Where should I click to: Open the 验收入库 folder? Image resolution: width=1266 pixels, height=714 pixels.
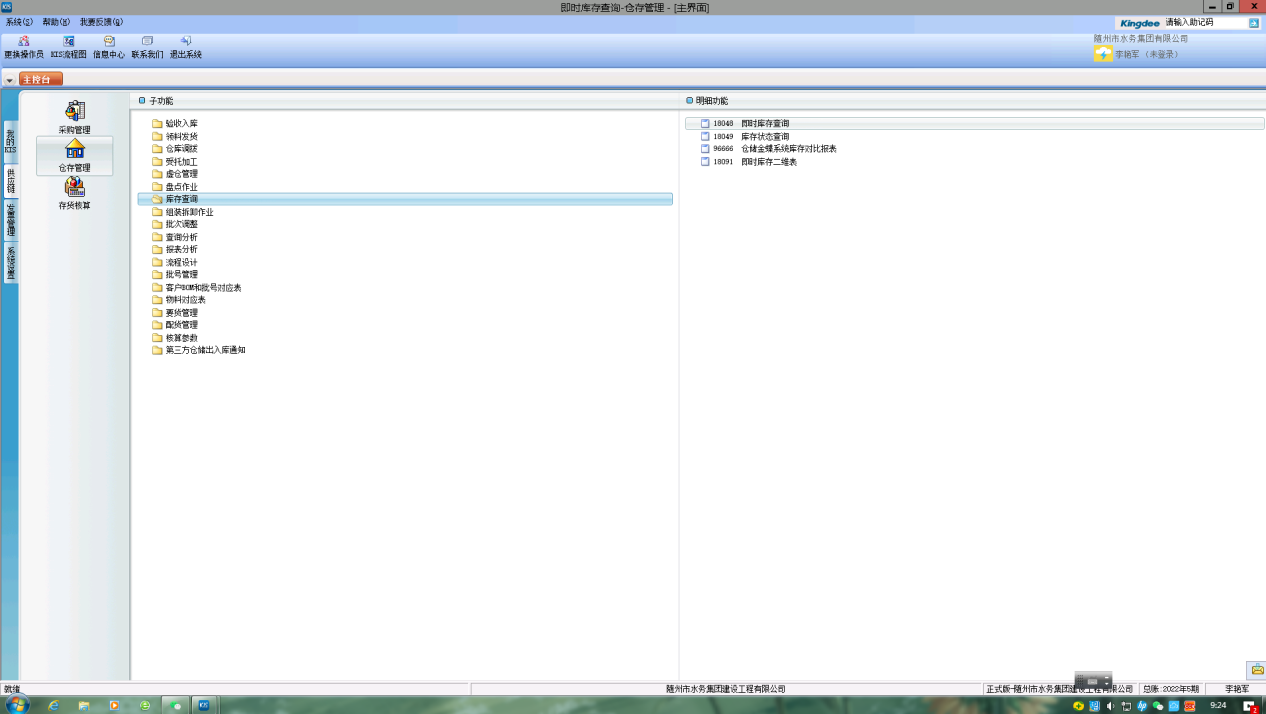(181, 124)
